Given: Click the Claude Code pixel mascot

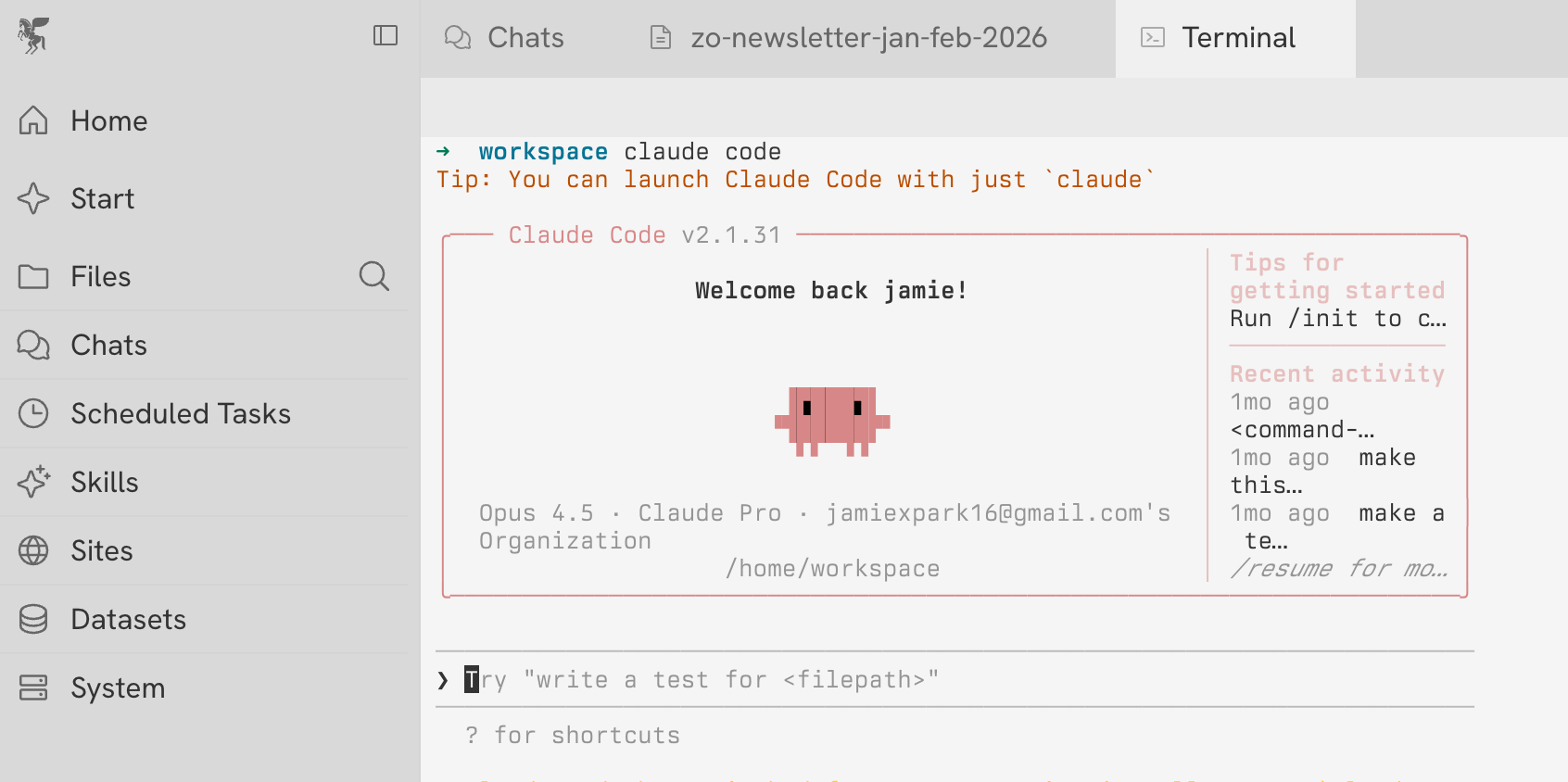Looking at the screenshot, I should 832,422.
